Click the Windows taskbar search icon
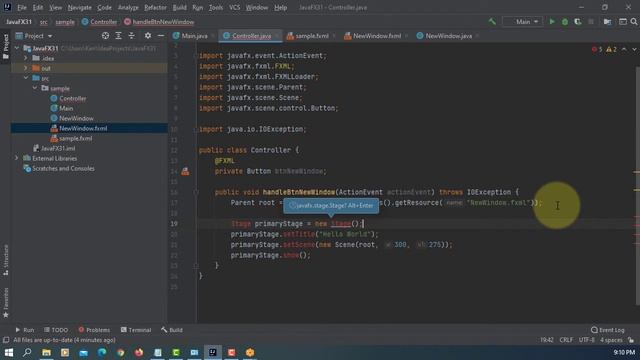The width and height of the screenshot is (640, 360). pyautogui.click(x=27, y=352)
